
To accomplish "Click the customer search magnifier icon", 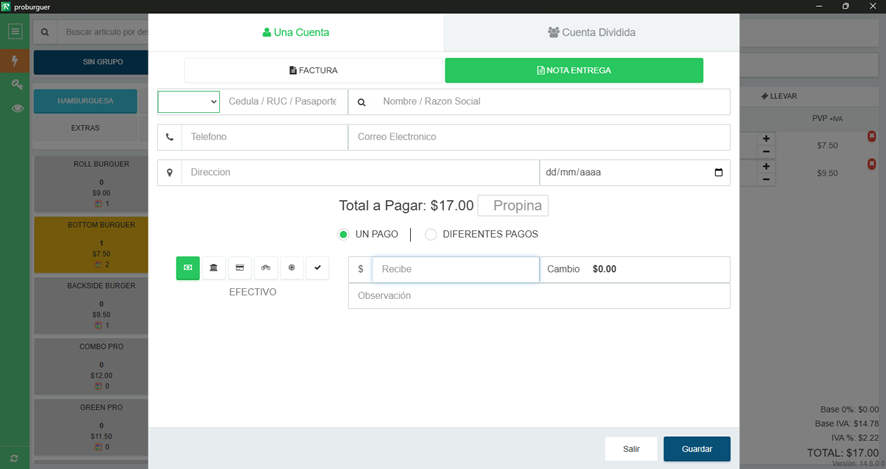I will point(362,102).
